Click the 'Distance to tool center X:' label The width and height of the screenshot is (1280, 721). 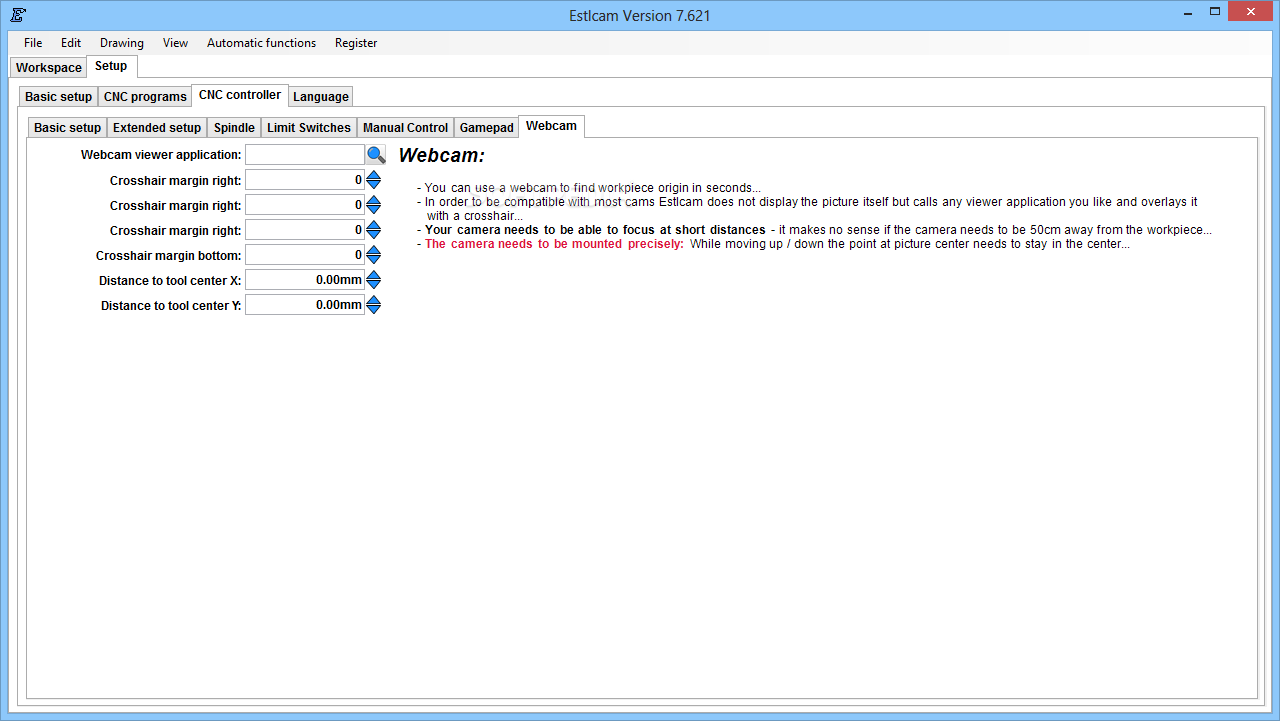[170, 281]
